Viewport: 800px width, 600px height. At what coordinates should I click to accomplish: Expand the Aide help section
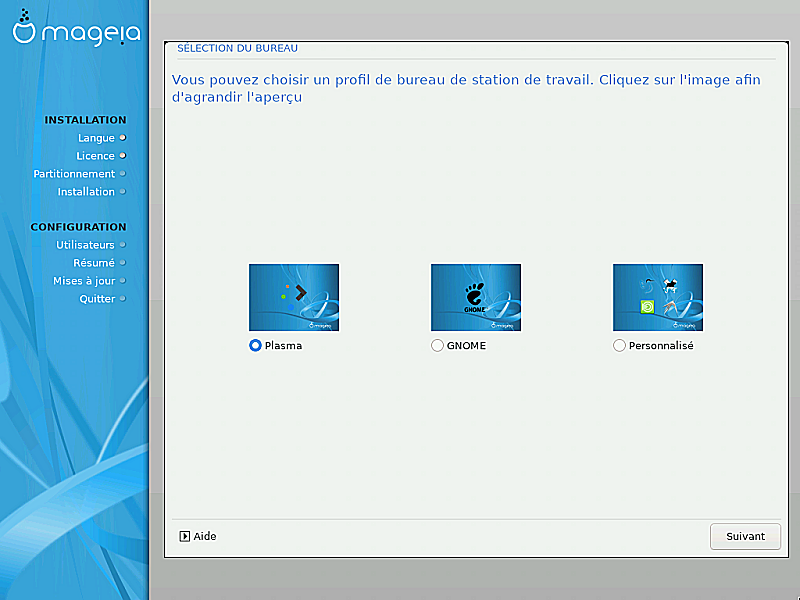[197, 537]
